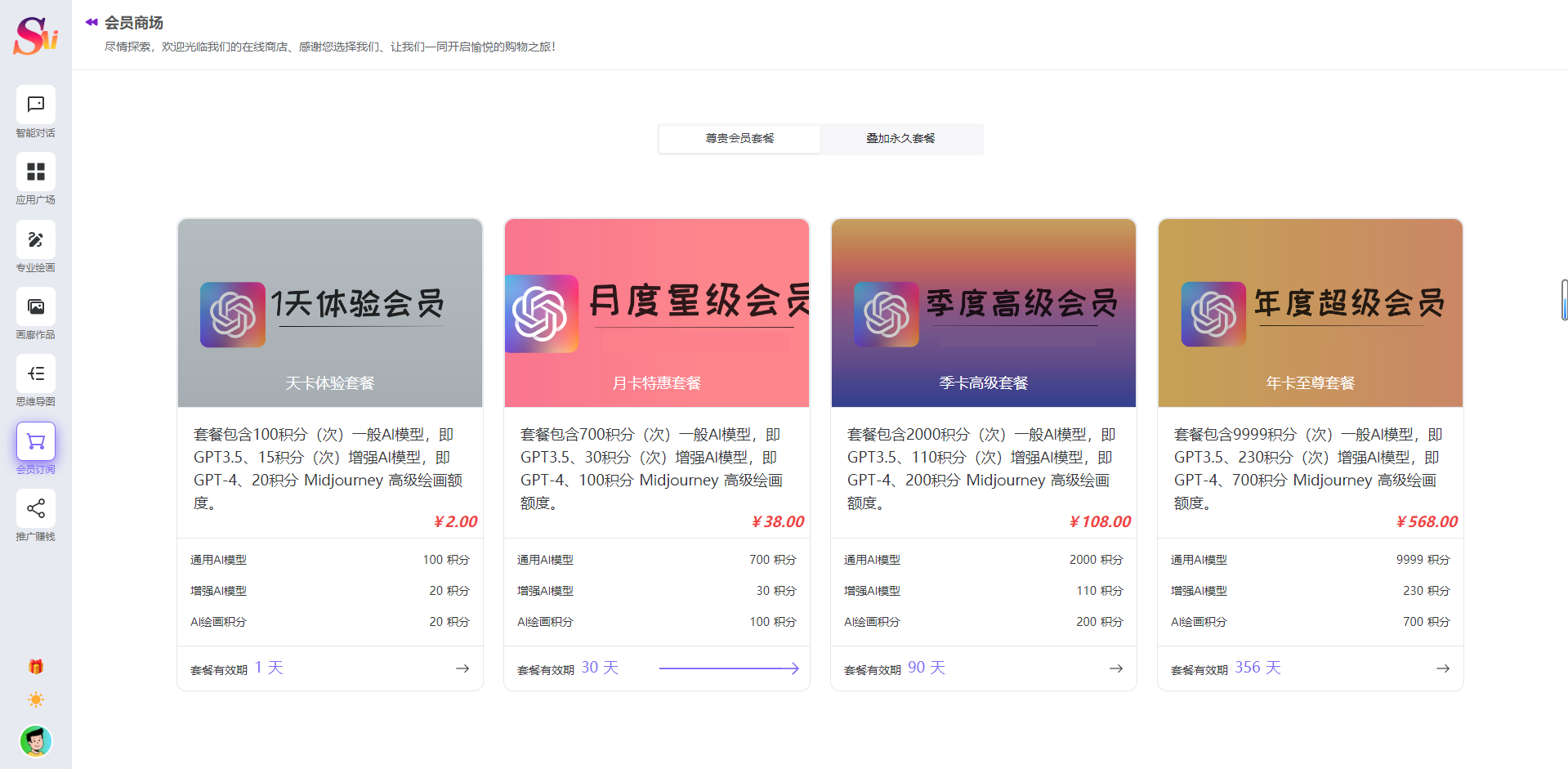Click the 会员商场 page title

[134, 23]
